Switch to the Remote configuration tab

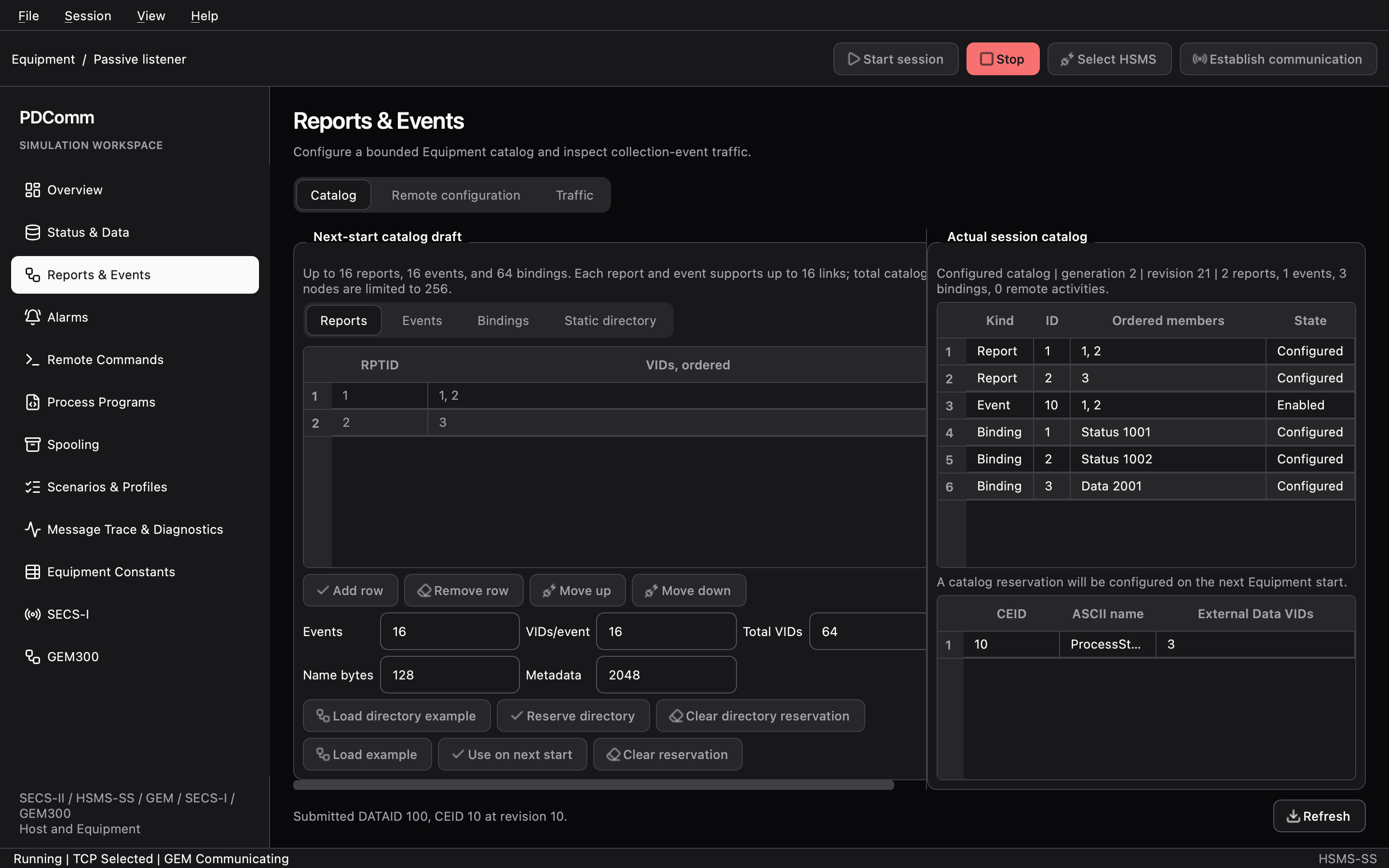(456, 195)
